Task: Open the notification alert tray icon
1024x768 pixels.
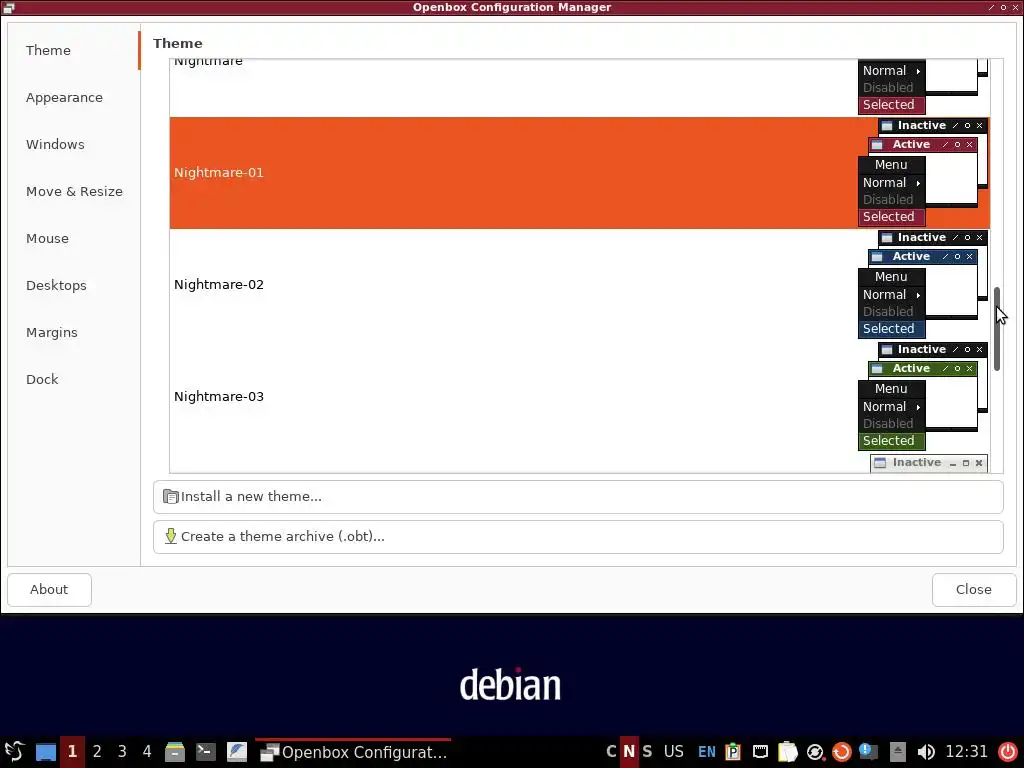Action: [869, 752]
